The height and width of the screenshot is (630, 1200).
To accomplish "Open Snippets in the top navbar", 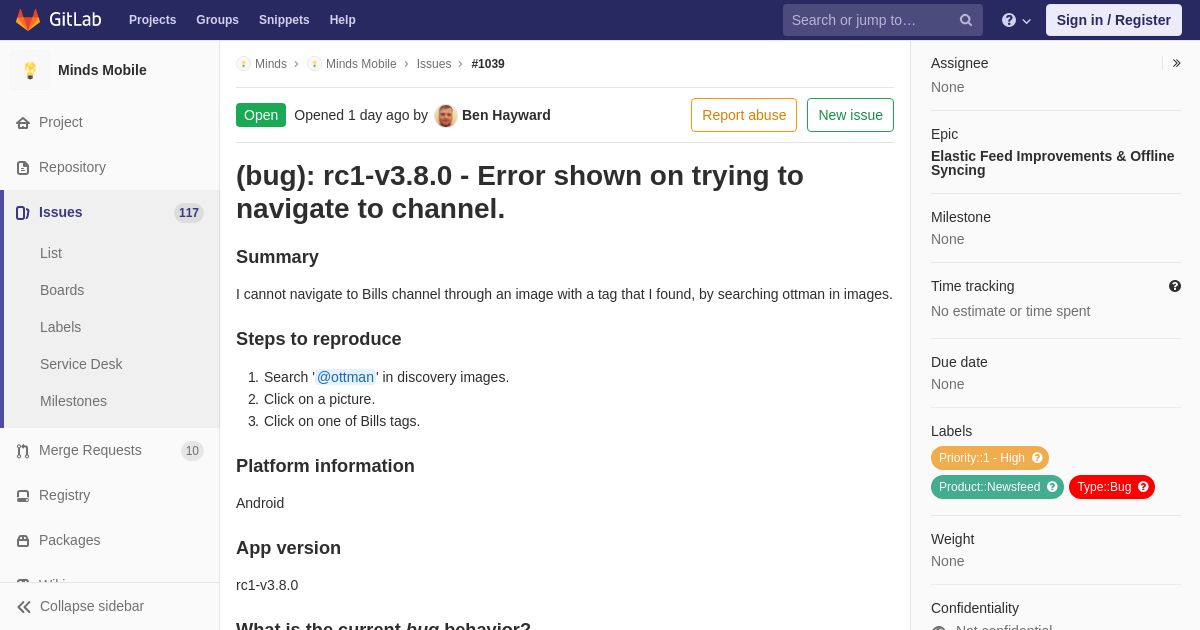I will [x=284, y=20].
